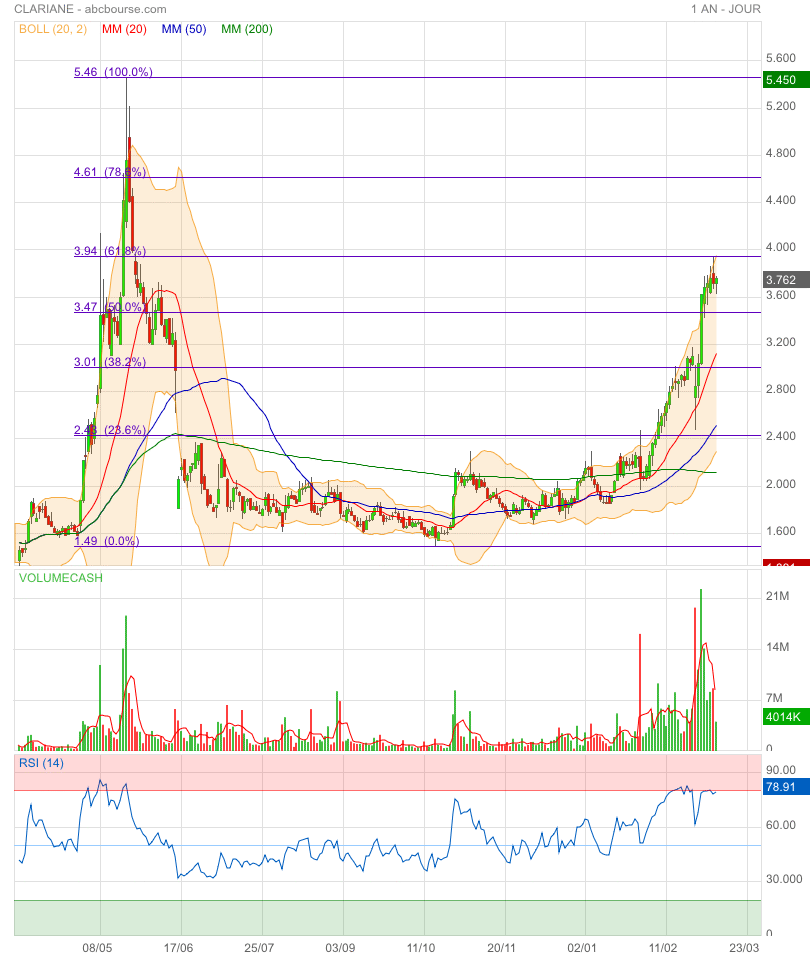
Task: Click the 21M volume axis label
Action: 777,596
